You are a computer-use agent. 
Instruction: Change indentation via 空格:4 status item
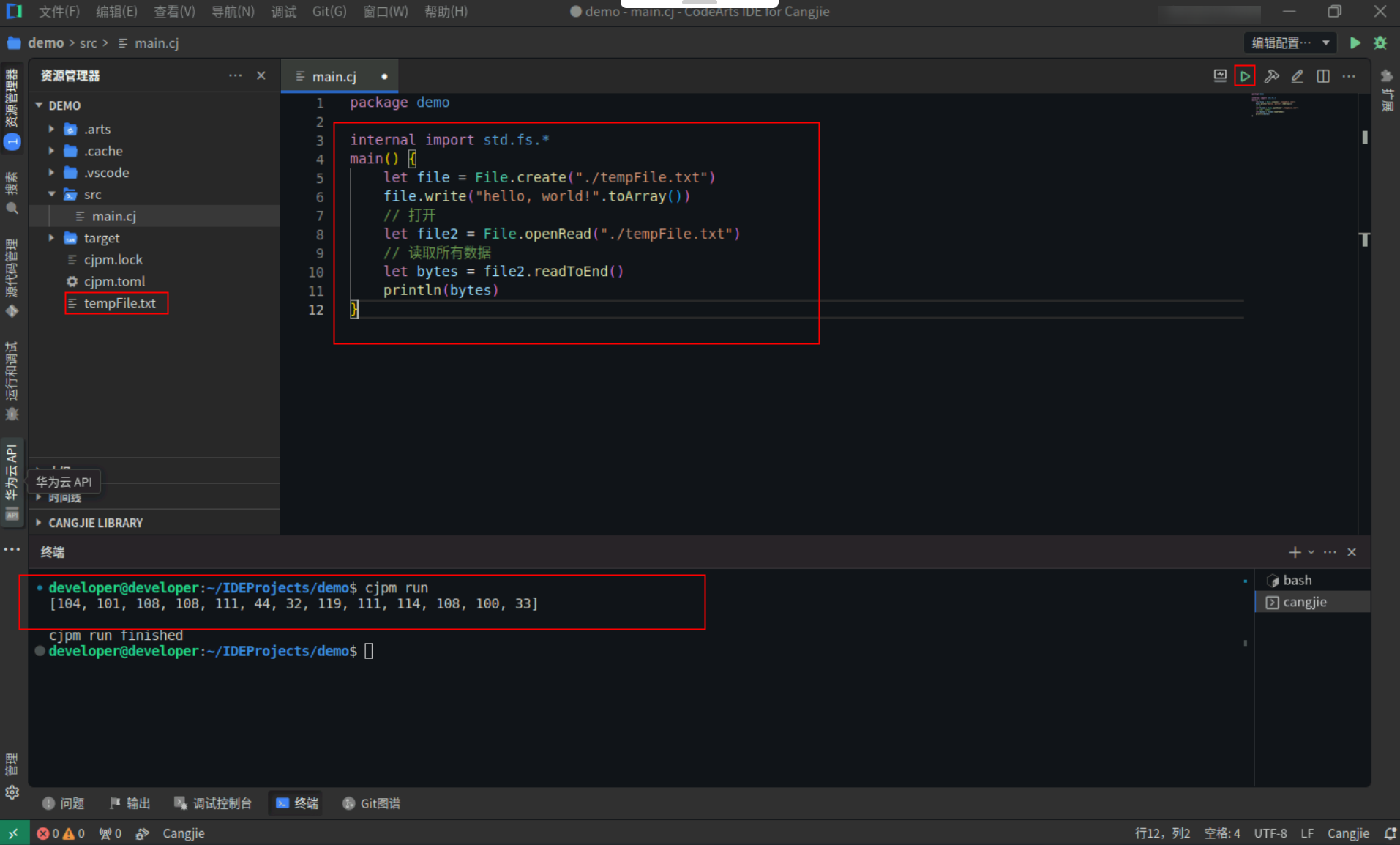coord(1222,833)
